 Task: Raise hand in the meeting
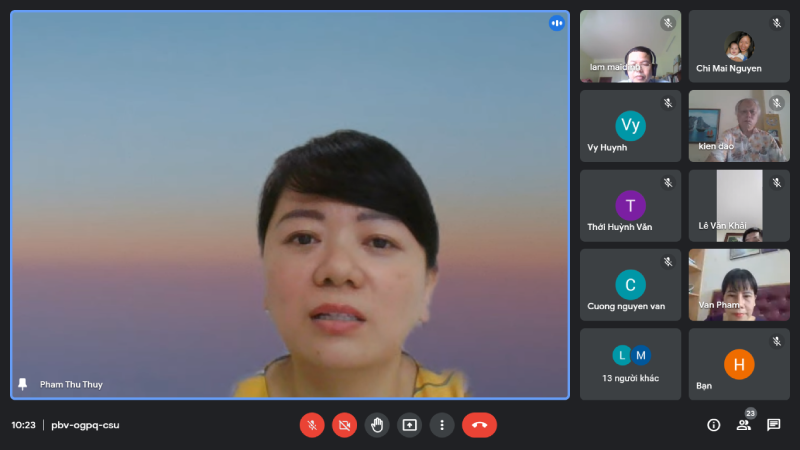(377, 425)
